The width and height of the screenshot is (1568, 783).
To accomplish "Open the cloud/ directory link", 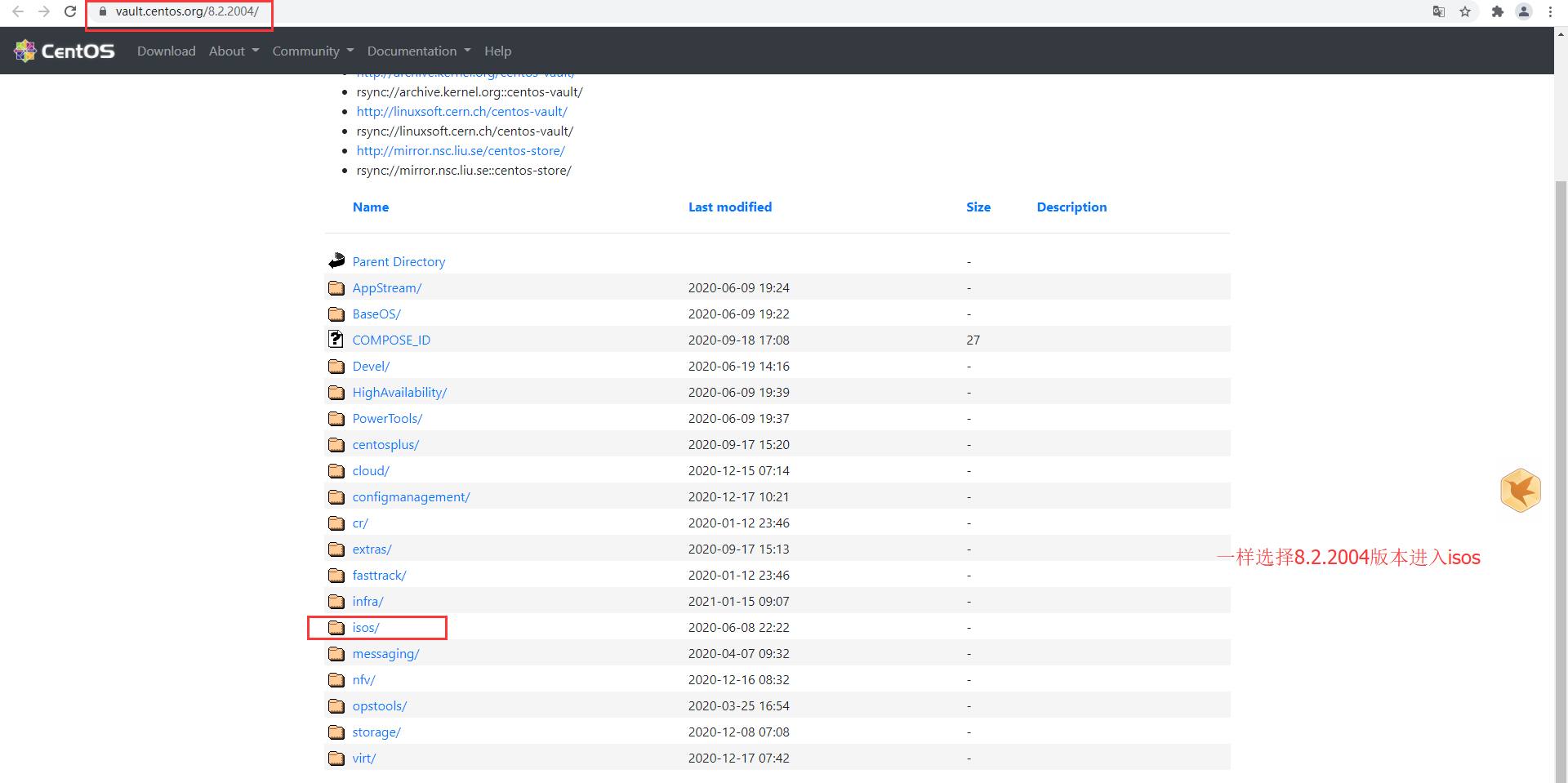I will (x=371, y=470).
